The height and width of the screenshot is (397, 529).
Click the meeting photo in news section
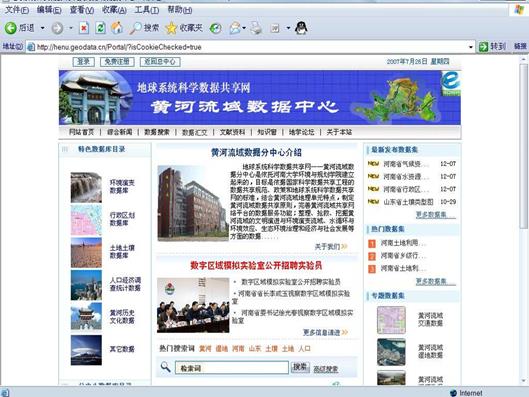[x=193, y=305]
